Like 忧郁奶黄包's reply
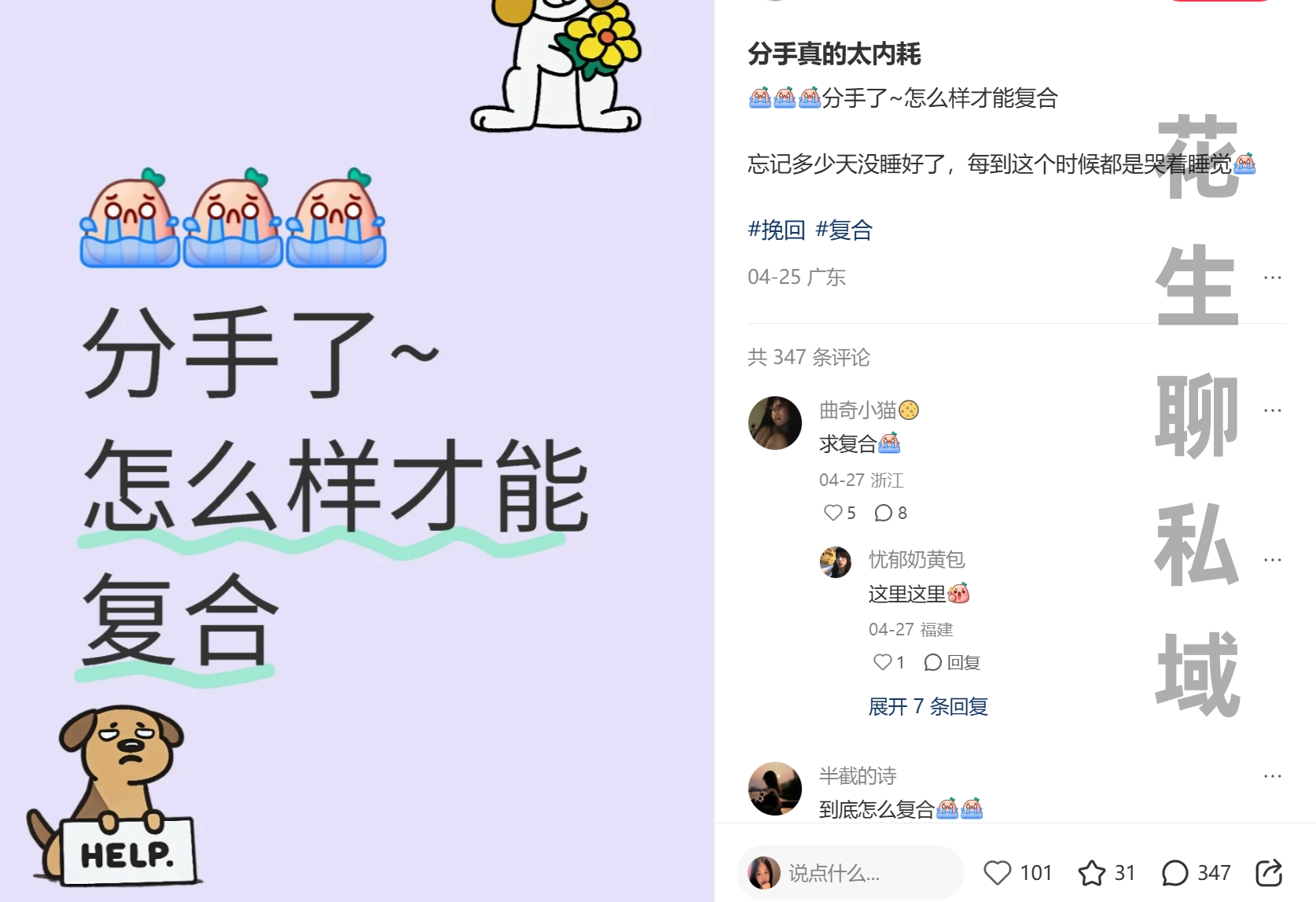 (x=882, y=662)
